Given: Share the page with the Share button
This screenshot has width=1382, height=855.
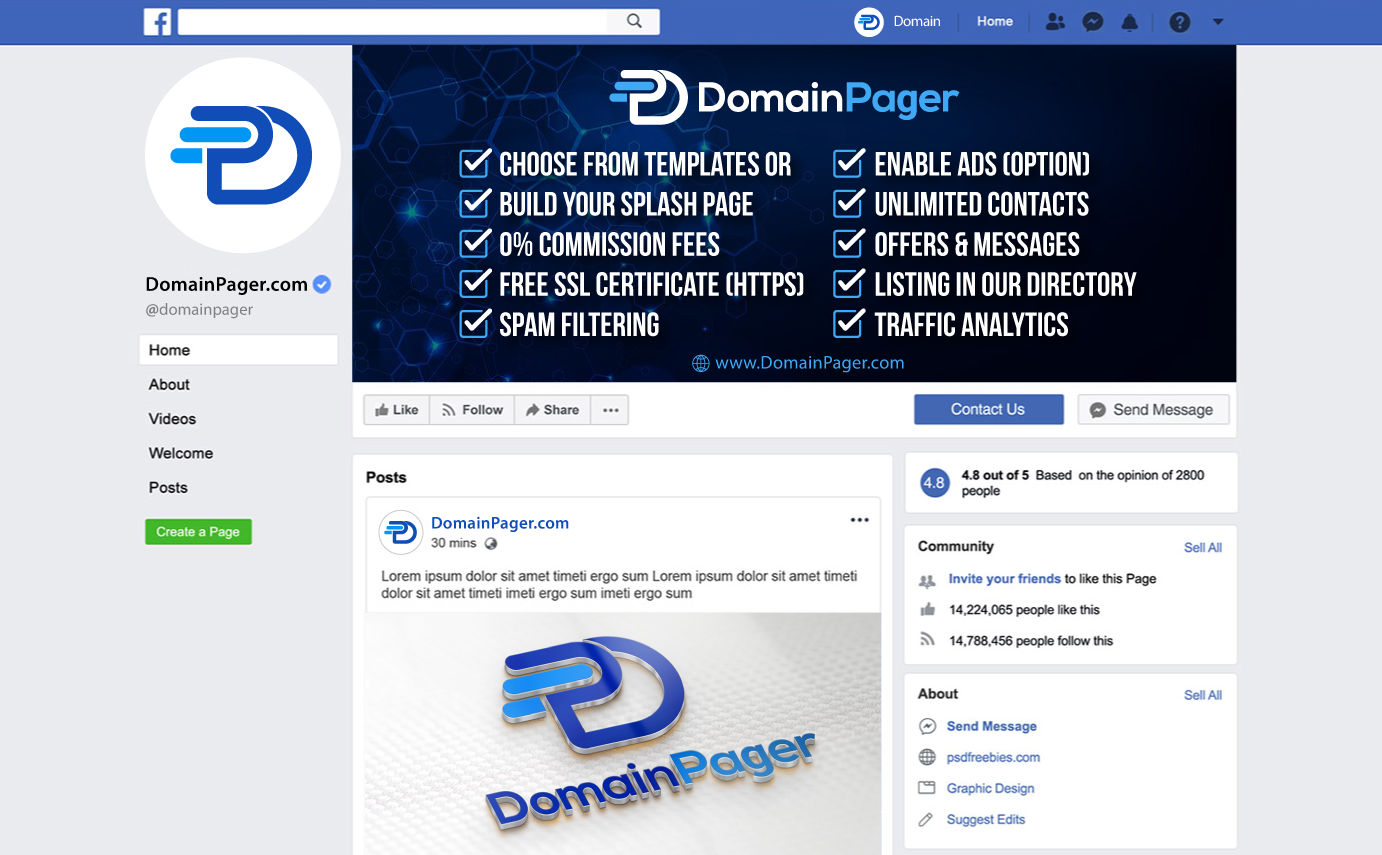Looking at the screenshot, I should tap(553, 410).
